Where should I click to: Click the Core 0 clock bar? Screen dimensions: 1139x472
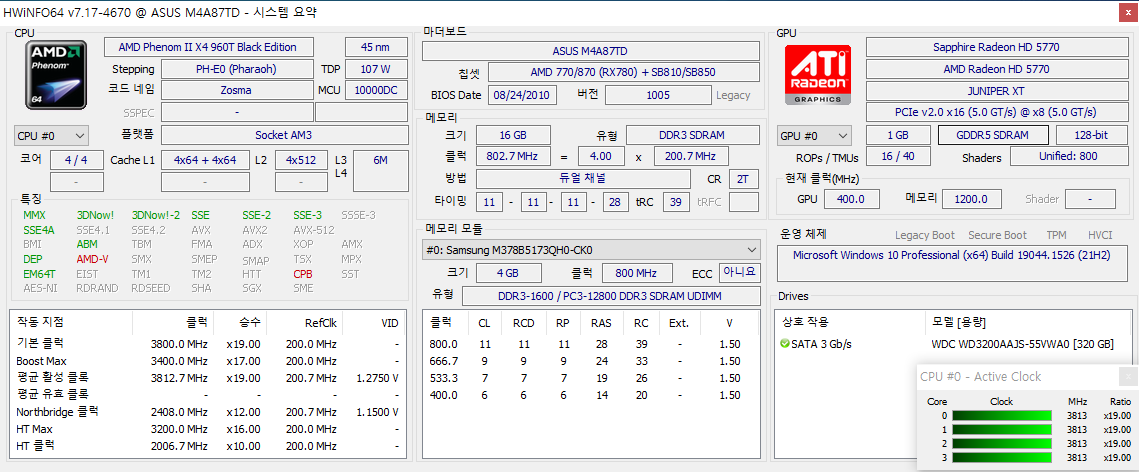point(1002,415)
